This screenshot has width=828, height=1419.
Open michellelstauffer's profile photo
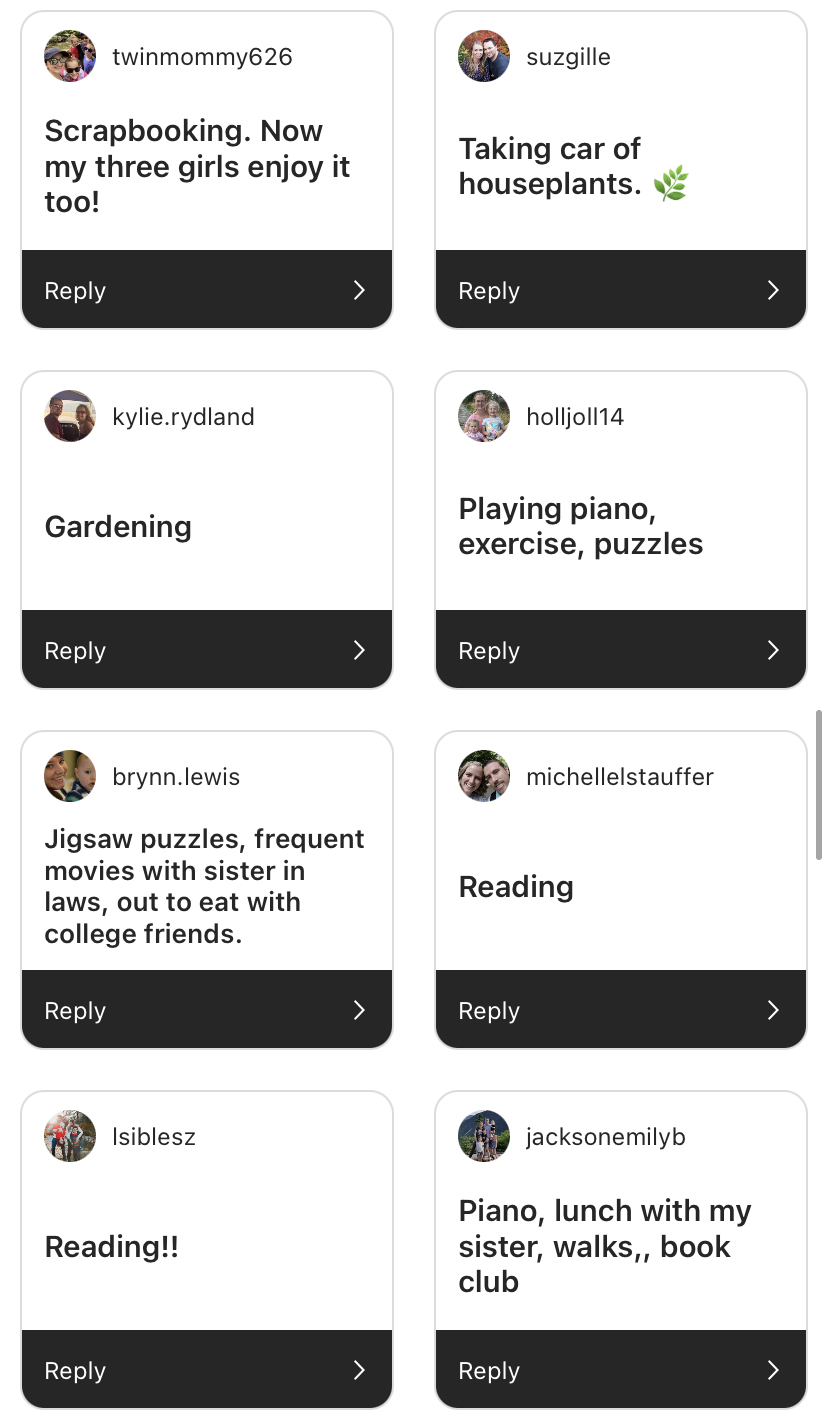[x=484, y=776]
